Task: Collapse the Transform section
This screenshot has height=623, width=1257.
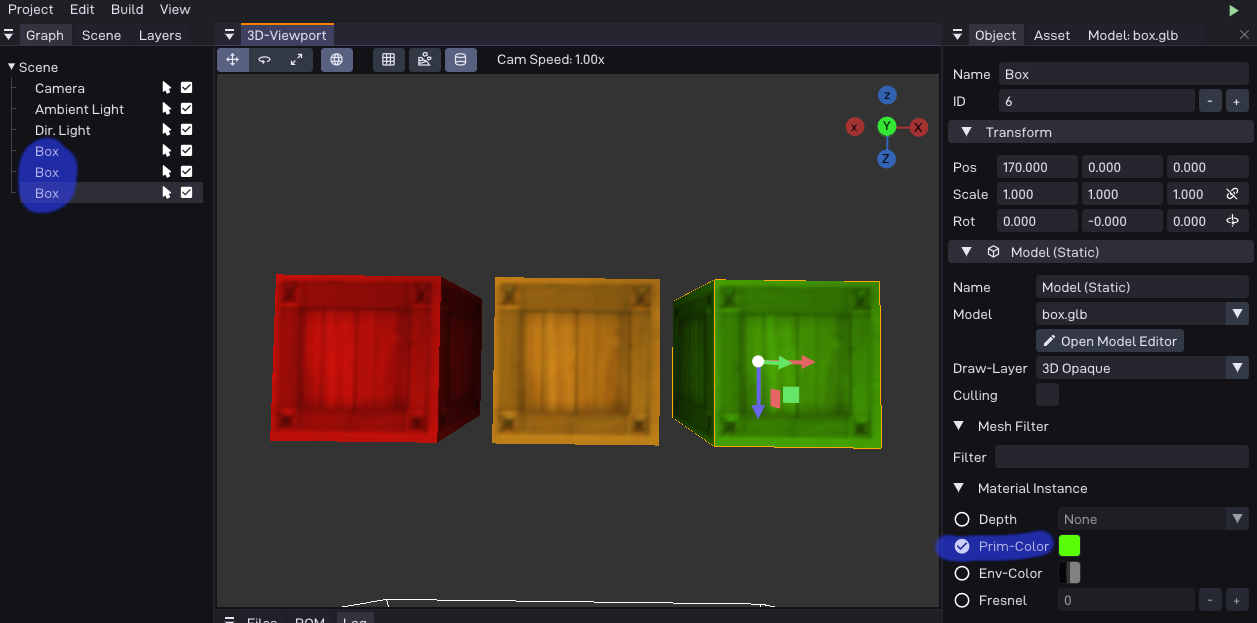Action: [966, 132]
